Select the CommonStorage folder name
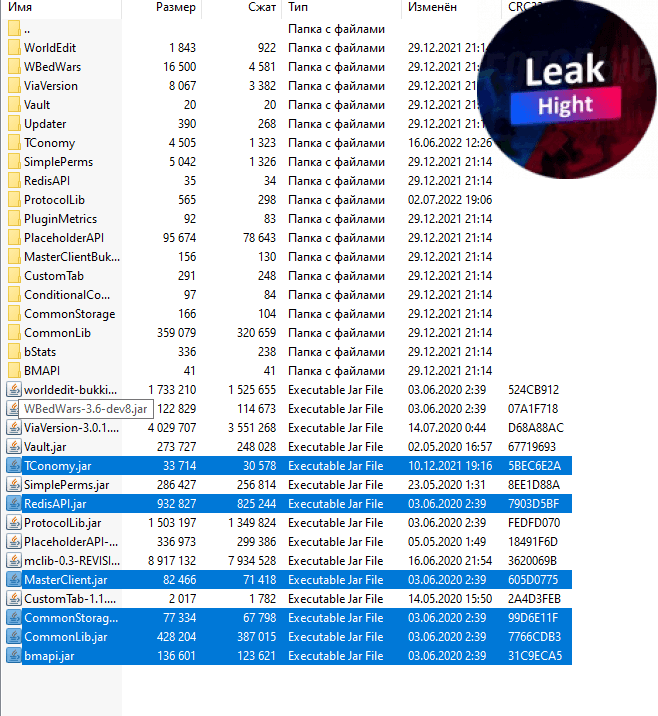The image size is (658, 716). click(x=69, y=314)
